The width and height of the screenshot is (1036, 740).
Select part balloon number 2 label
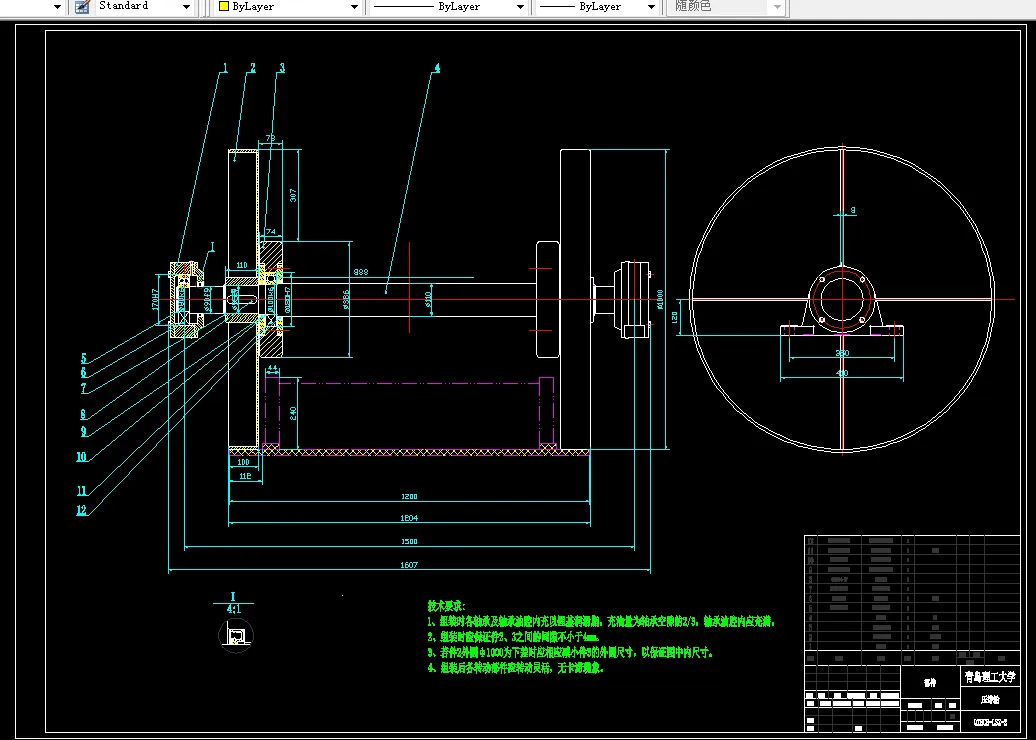pos(252,68)
